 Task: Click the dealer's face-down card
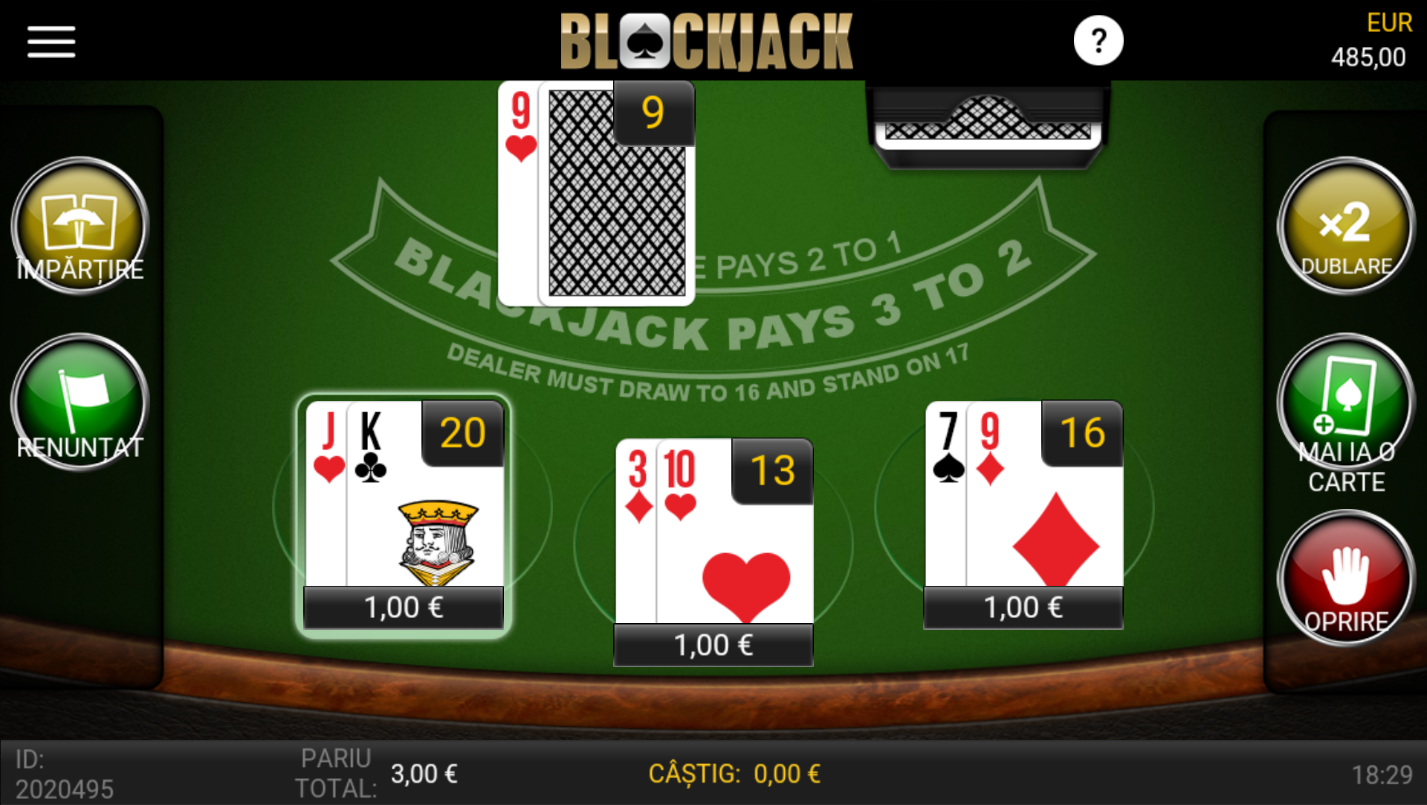click(616, 193)
